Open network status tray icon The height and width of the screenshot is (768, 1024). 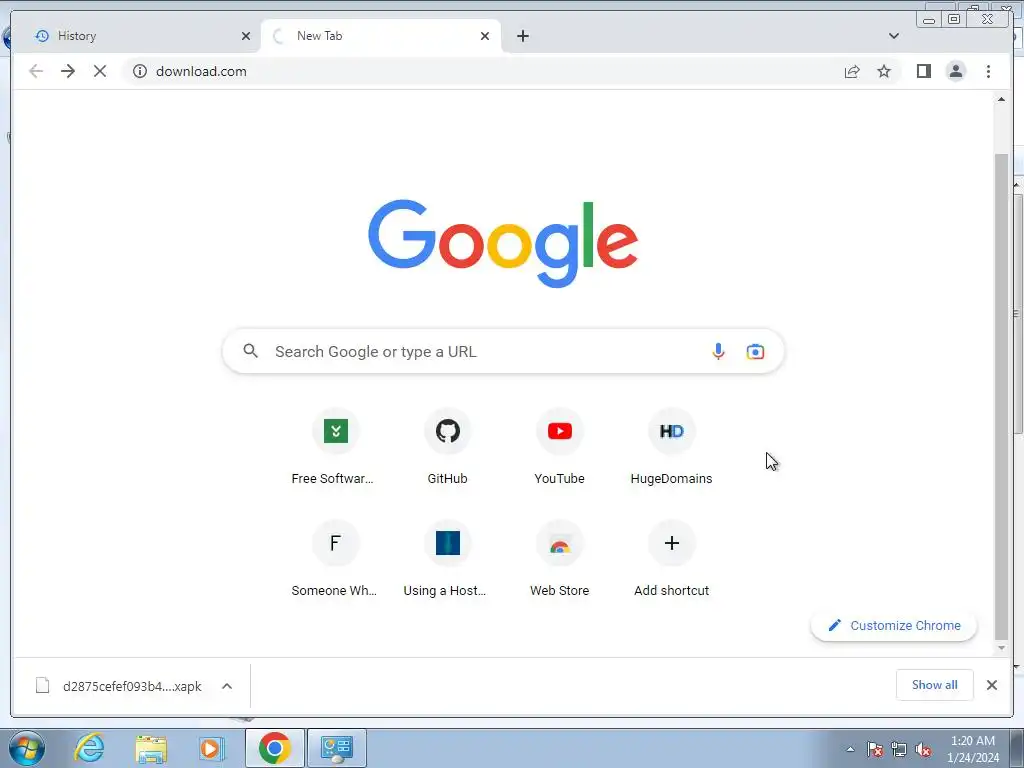[x=899, y=749]
